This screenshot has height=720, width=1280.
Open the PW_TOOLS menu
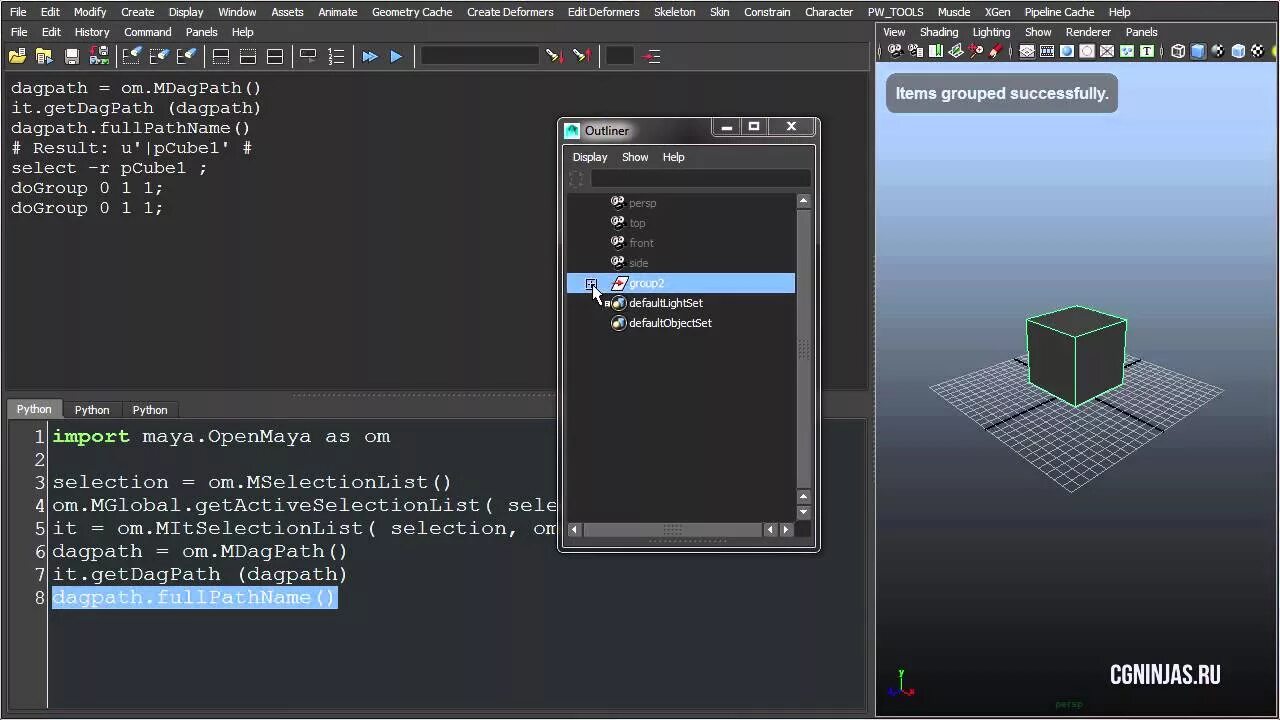pos(896,12)
